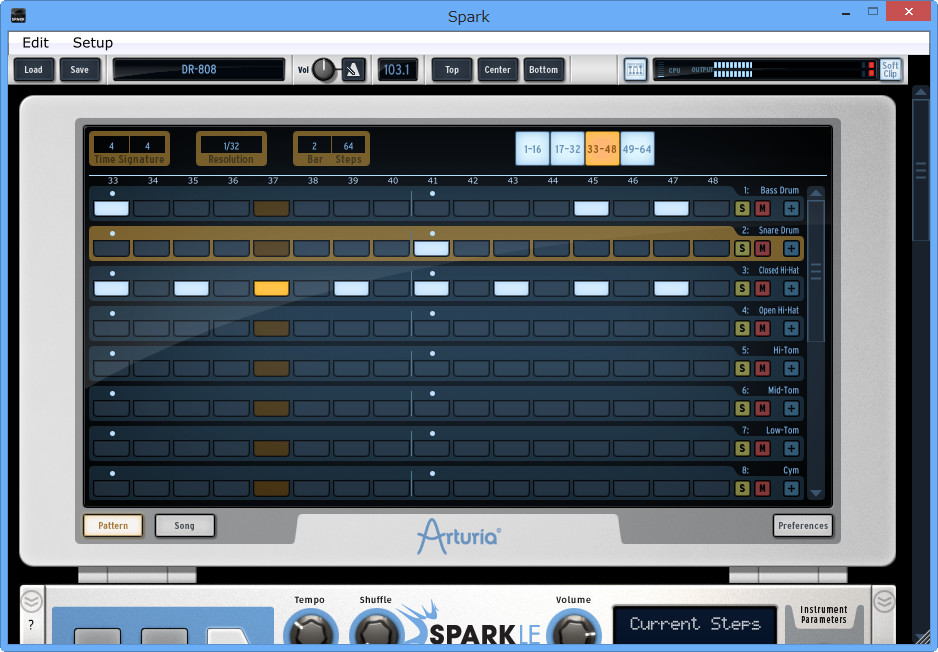Viewport: 938px width, 652px height.
Task: Expand the Bass Drum plus icon
Action: [x=791, y=208]
